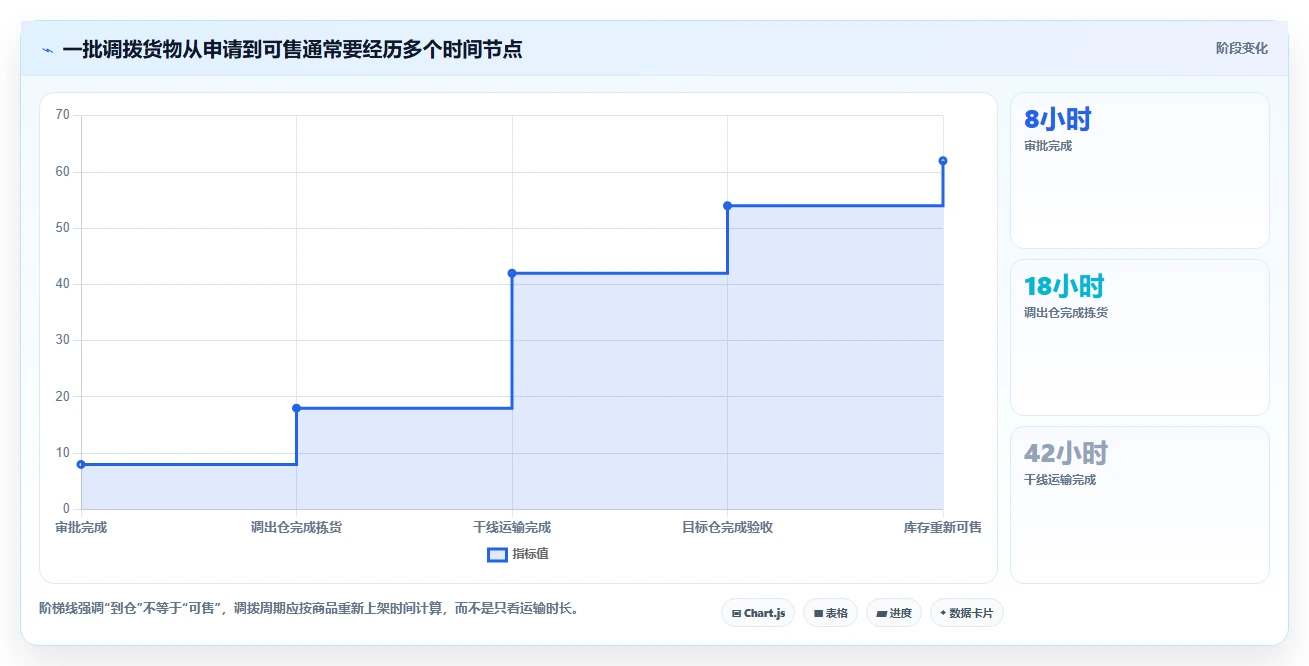Click the x-axis label 审批完成
This screenshot has width=1309, height=666.
pyautogui.click(x=81, y=527)
